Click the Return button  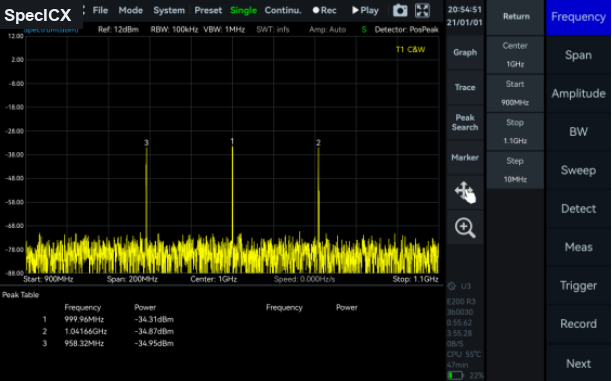coord(516,16)
